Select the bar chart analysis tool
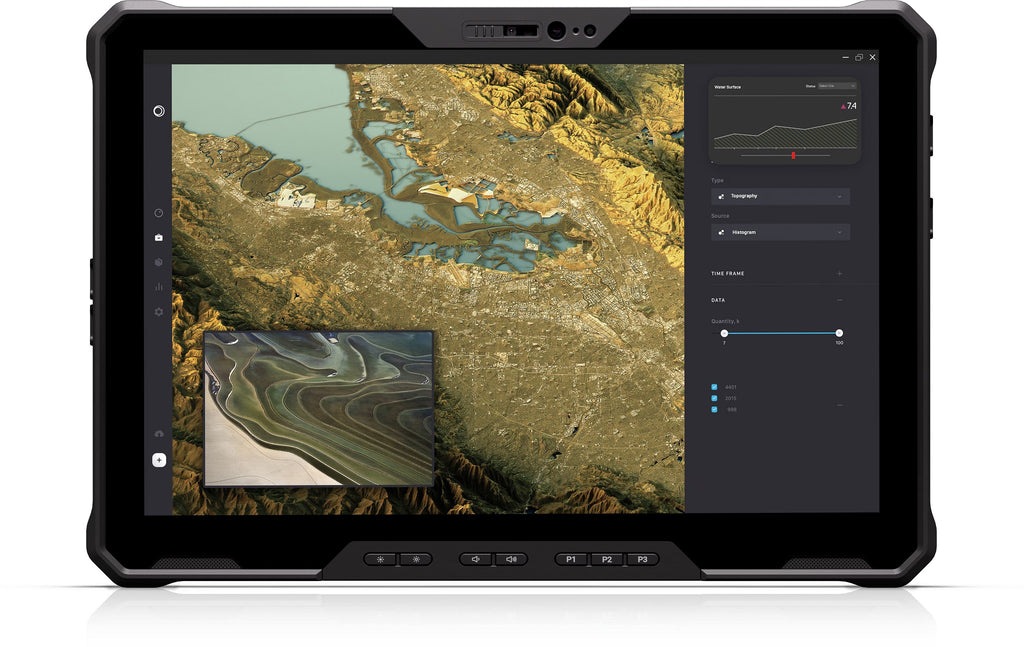 click(x=157, y=288)
